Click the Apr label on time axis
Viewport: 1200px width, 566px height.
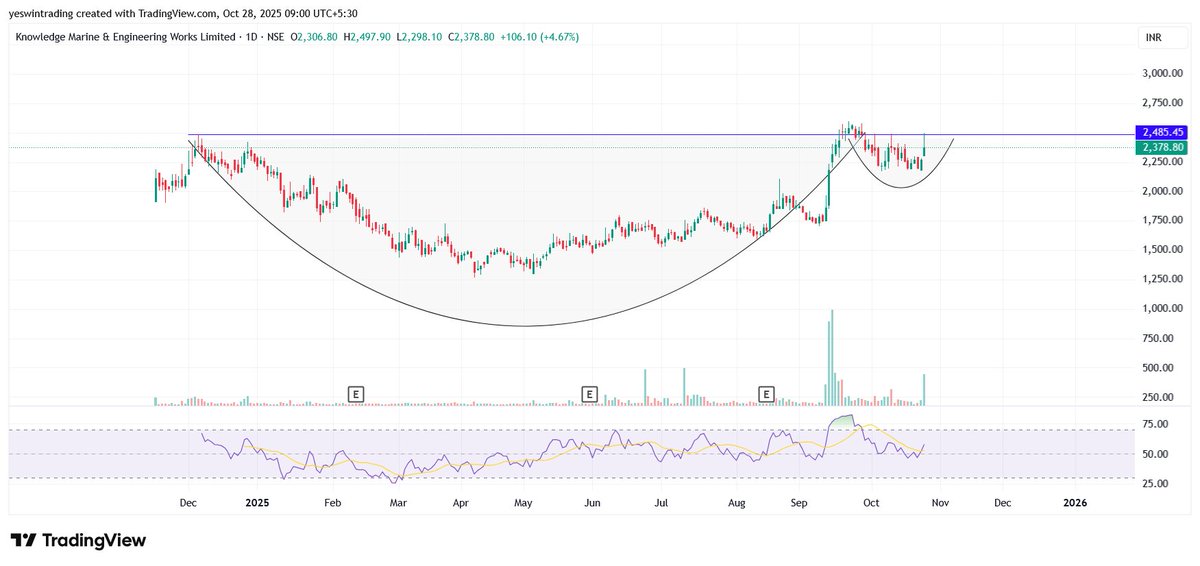click(461, 502)
